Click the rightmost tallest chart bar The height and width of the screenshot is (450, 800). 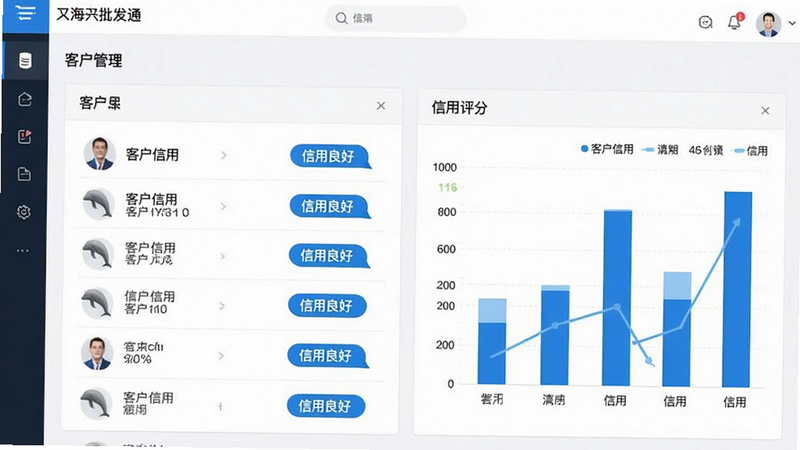[x=737, y=289]
